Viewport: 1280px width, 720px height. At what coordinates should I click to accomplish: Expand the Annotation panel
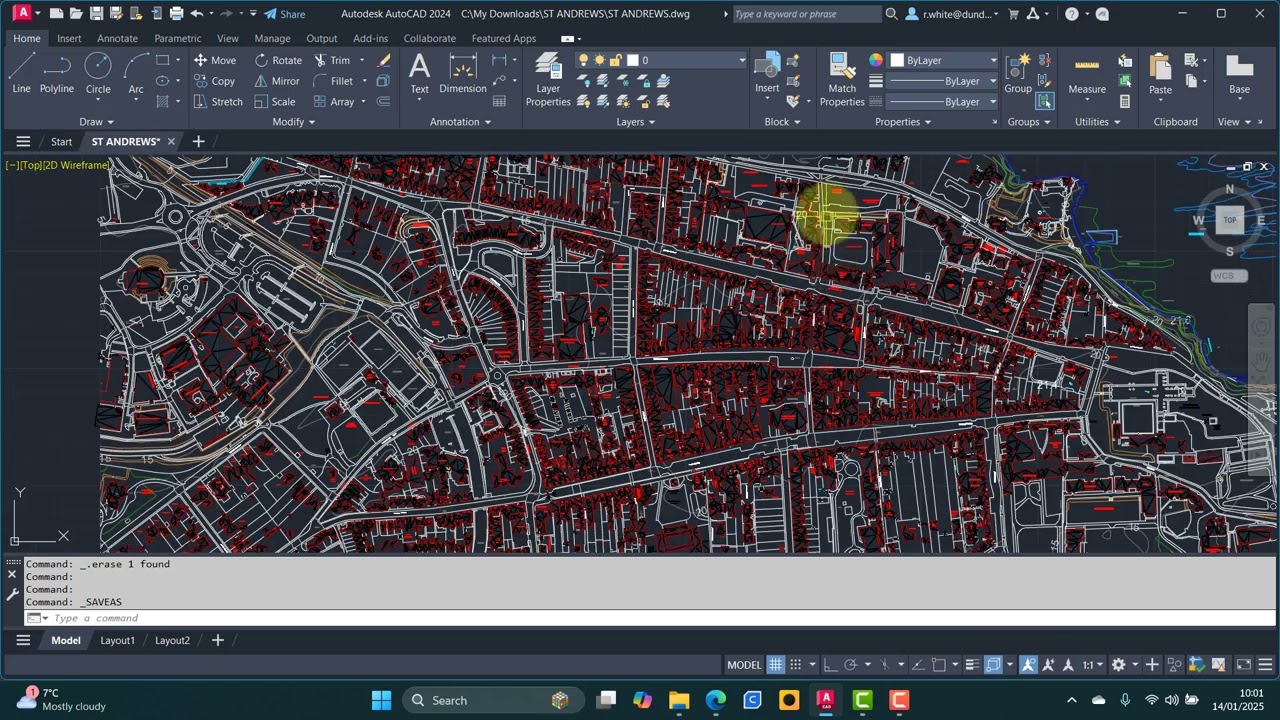pyautogui.click(x=461, y=122)
